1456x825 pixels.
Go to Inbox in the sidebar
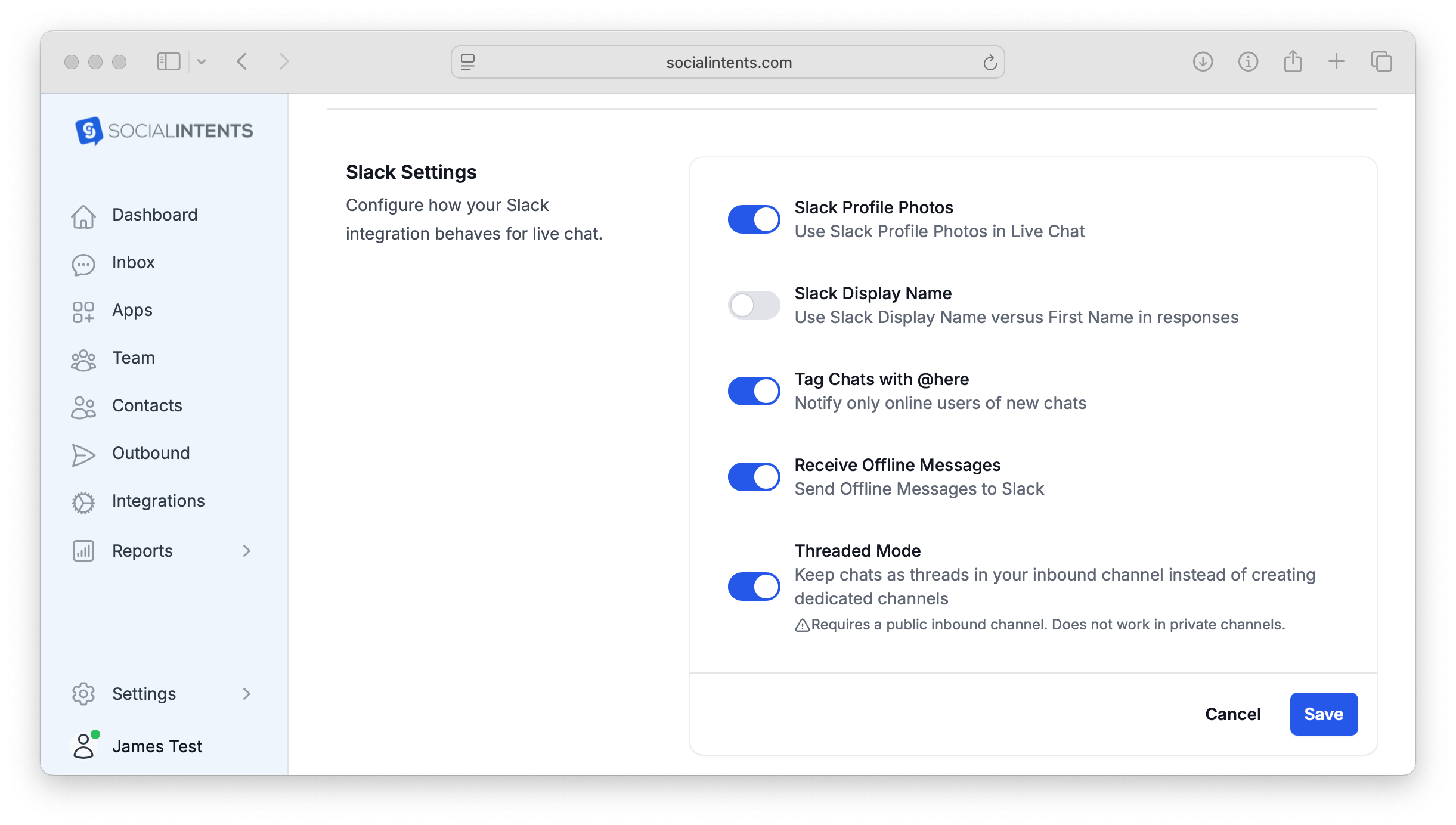[x=134, y=262]
